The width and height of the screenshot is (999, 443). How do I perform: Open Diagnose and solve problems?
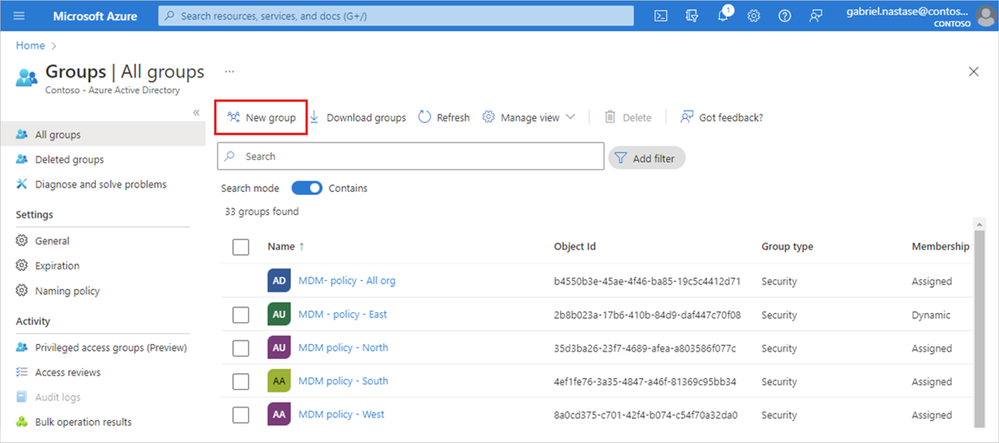tap(103, 184)
